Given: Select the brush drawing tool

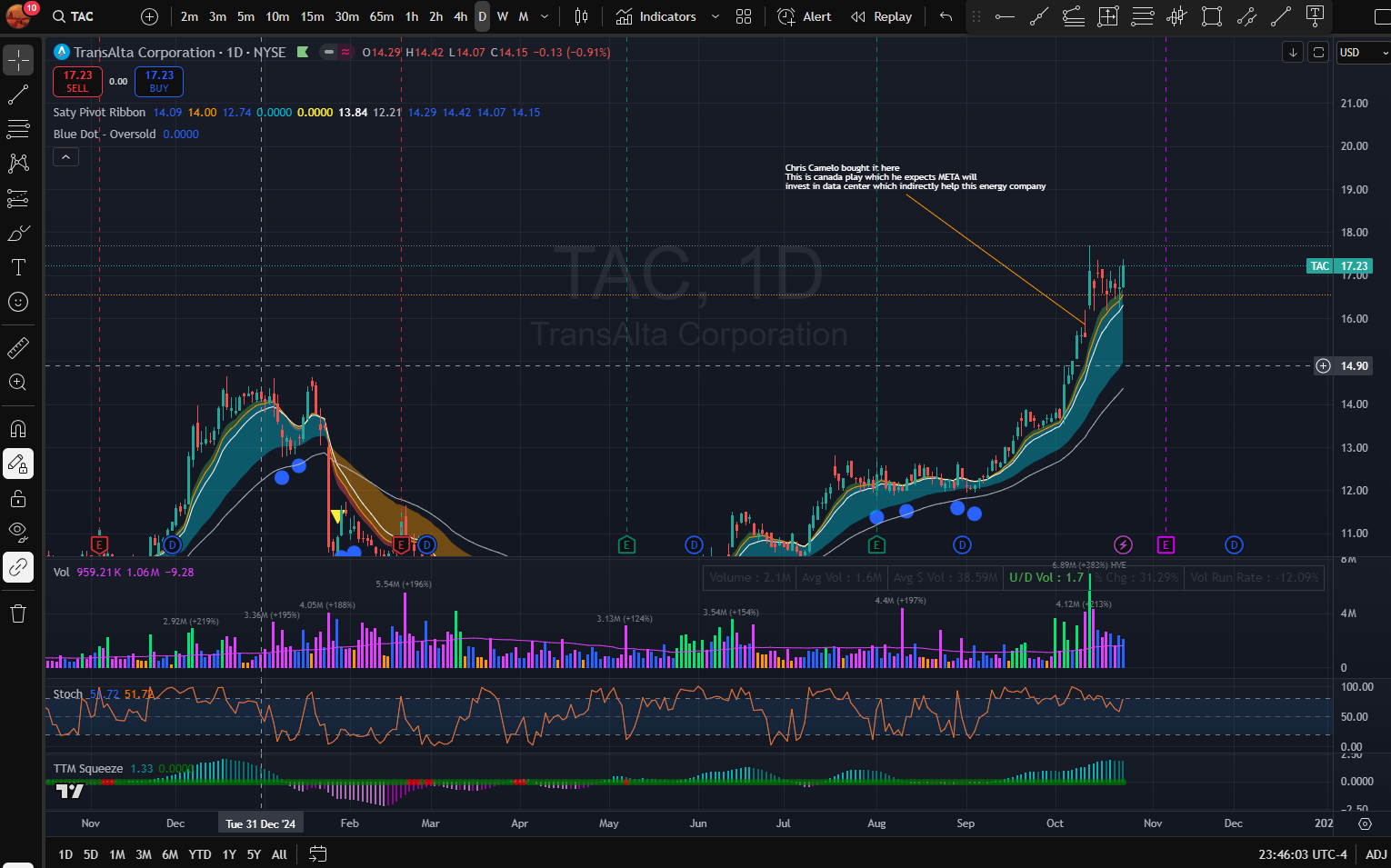Looking at the screenshot, I should pyautogui.click(x=18, y=234).
